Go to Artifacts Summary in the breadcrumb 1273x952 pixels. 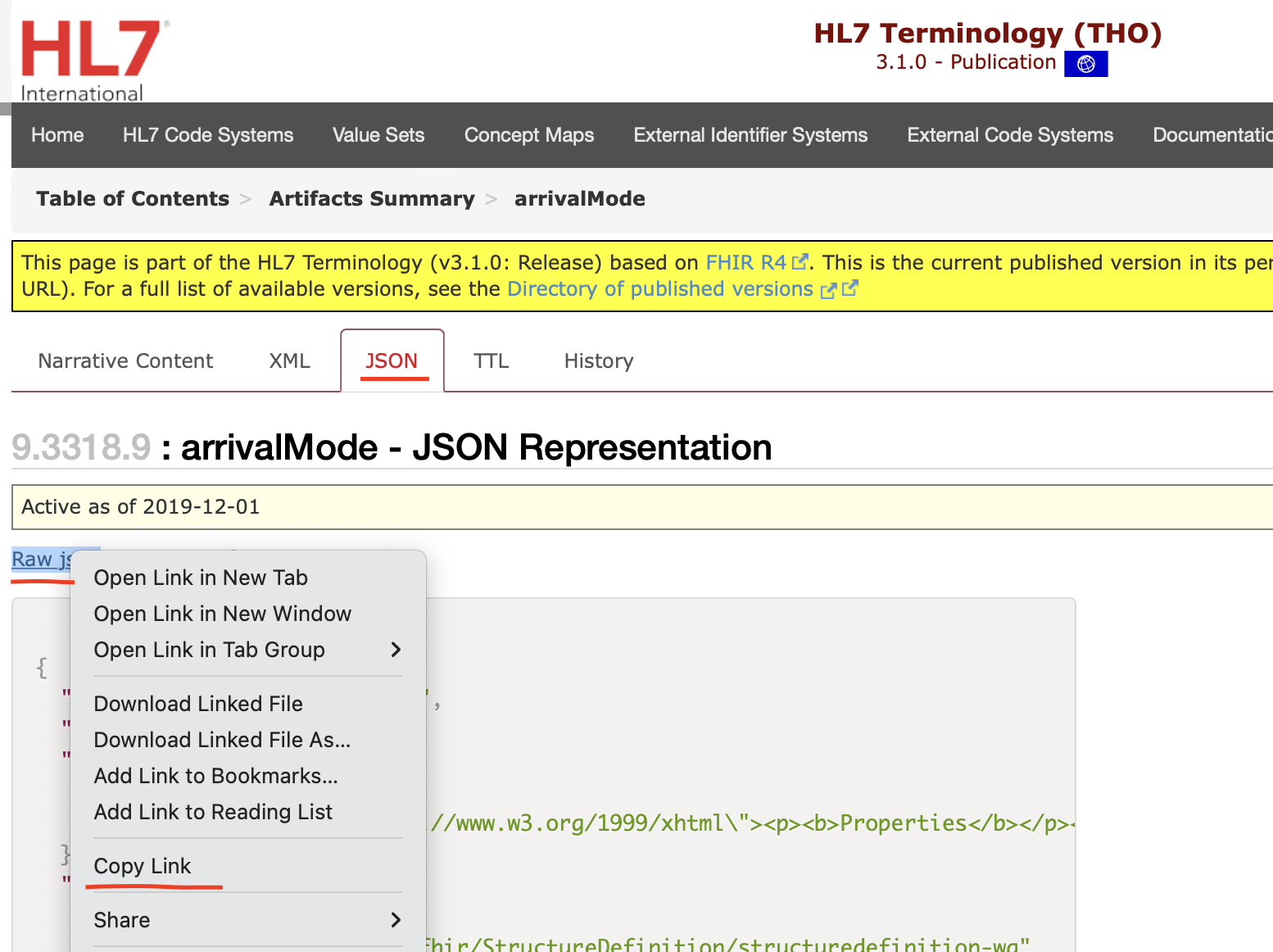point(372,199)
